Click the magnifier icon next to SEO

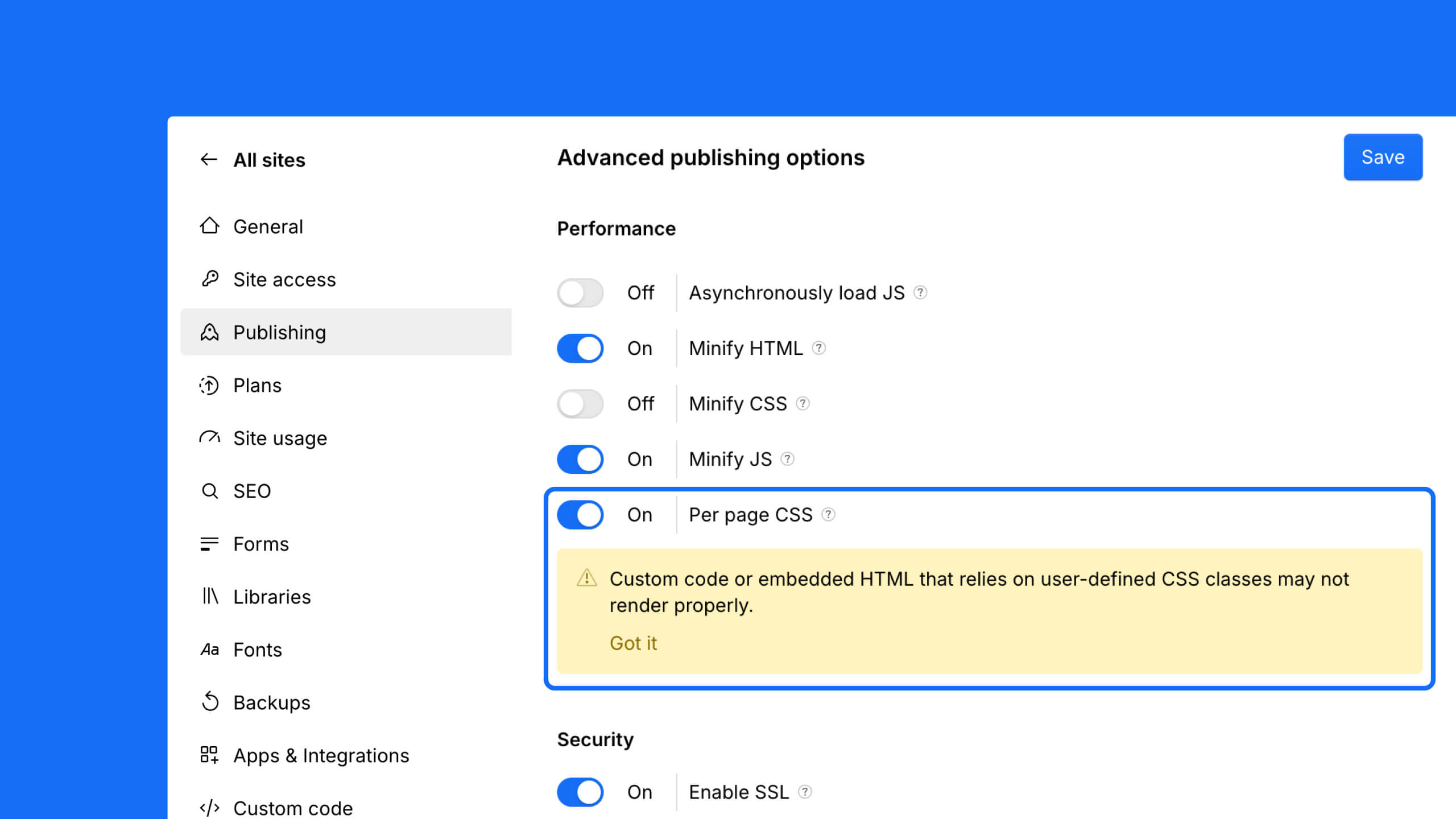pyautogui.click(x=209, y=491)
